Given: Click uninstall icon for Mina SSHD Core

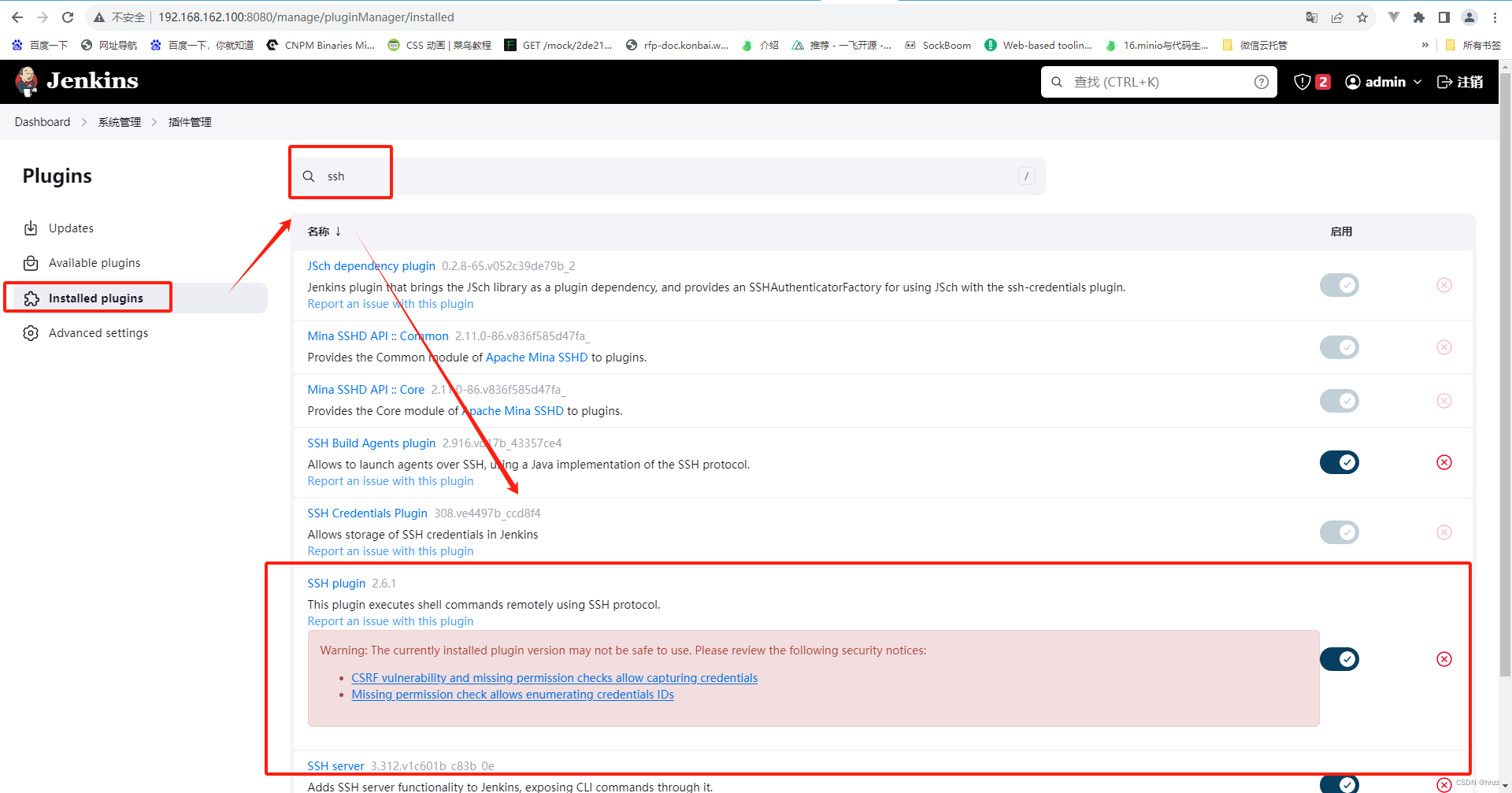Looking at the screenshot, I should pos(1444,401).
